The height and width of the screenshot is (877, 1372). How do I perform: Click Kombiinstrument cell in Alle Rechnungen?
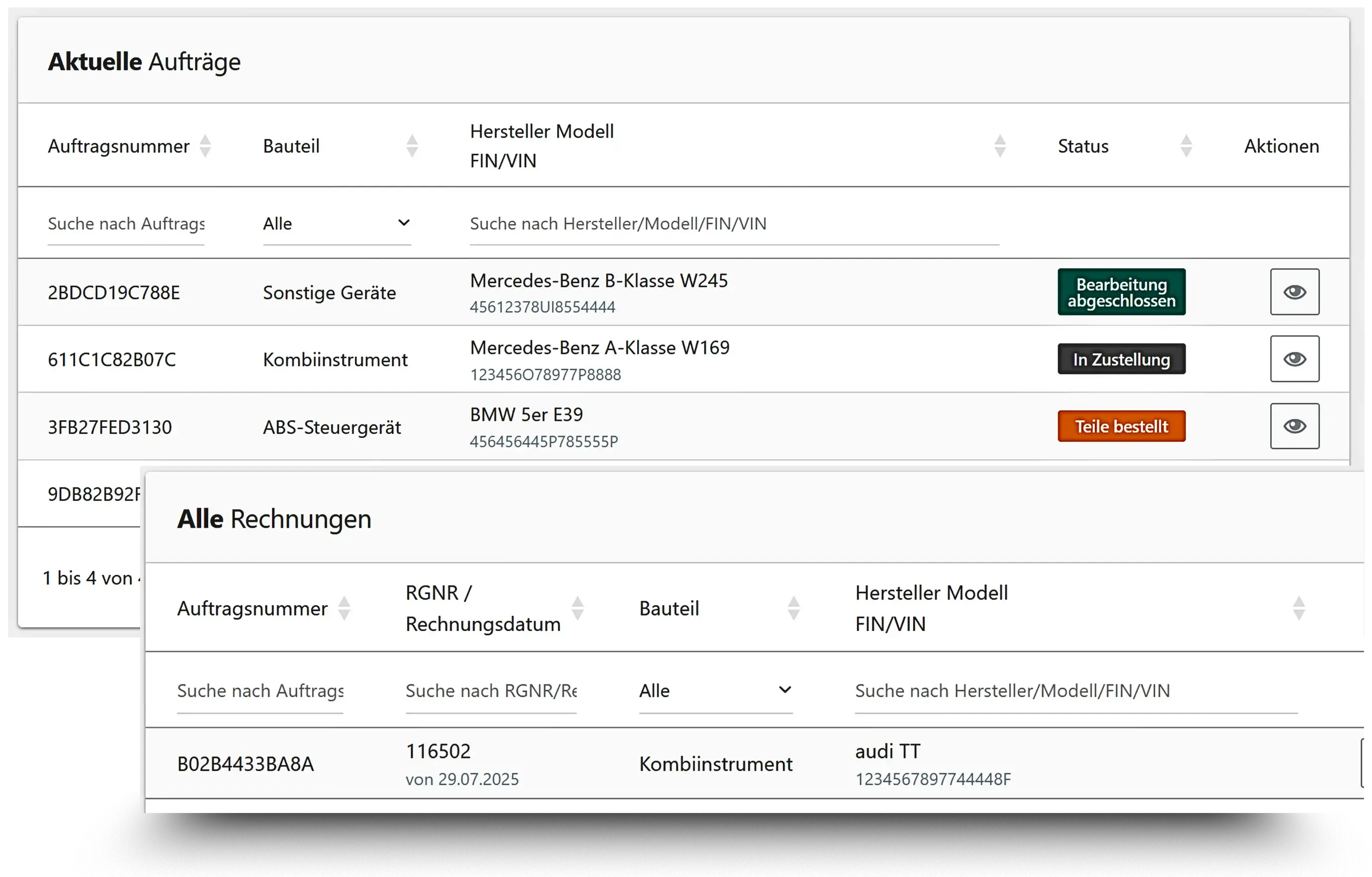(x=716, y=764)
